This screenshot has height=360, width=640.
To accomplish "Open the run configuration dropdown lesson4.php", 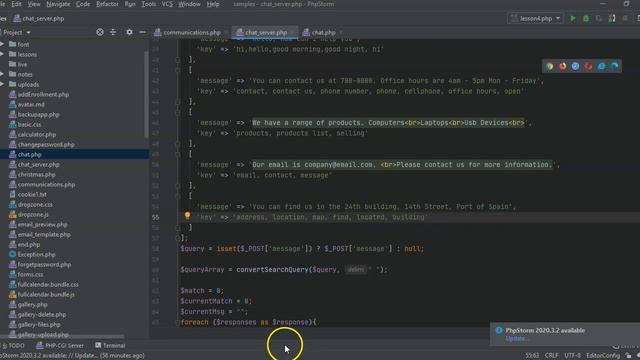I will click(535, 18).
